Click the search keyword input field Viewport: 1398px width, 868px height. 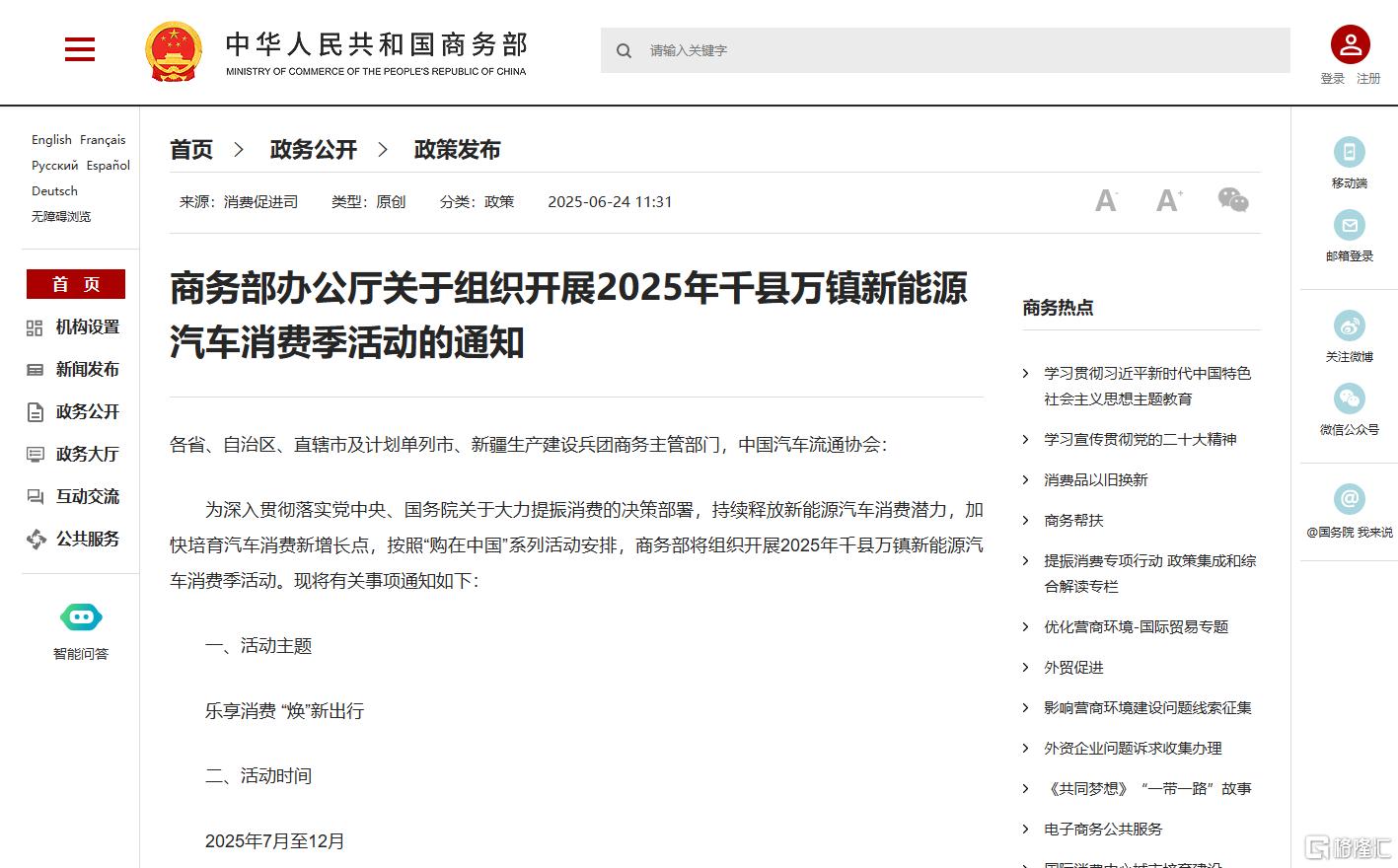945,50
